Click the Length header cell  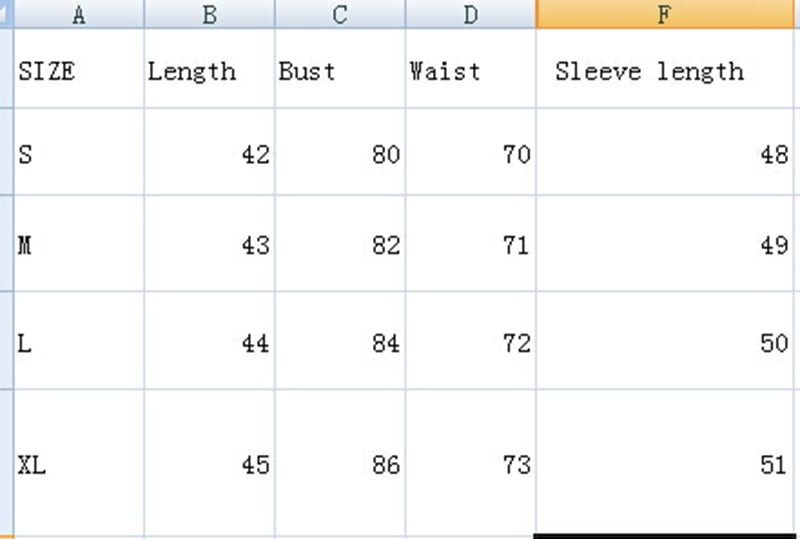pos(209,70)
